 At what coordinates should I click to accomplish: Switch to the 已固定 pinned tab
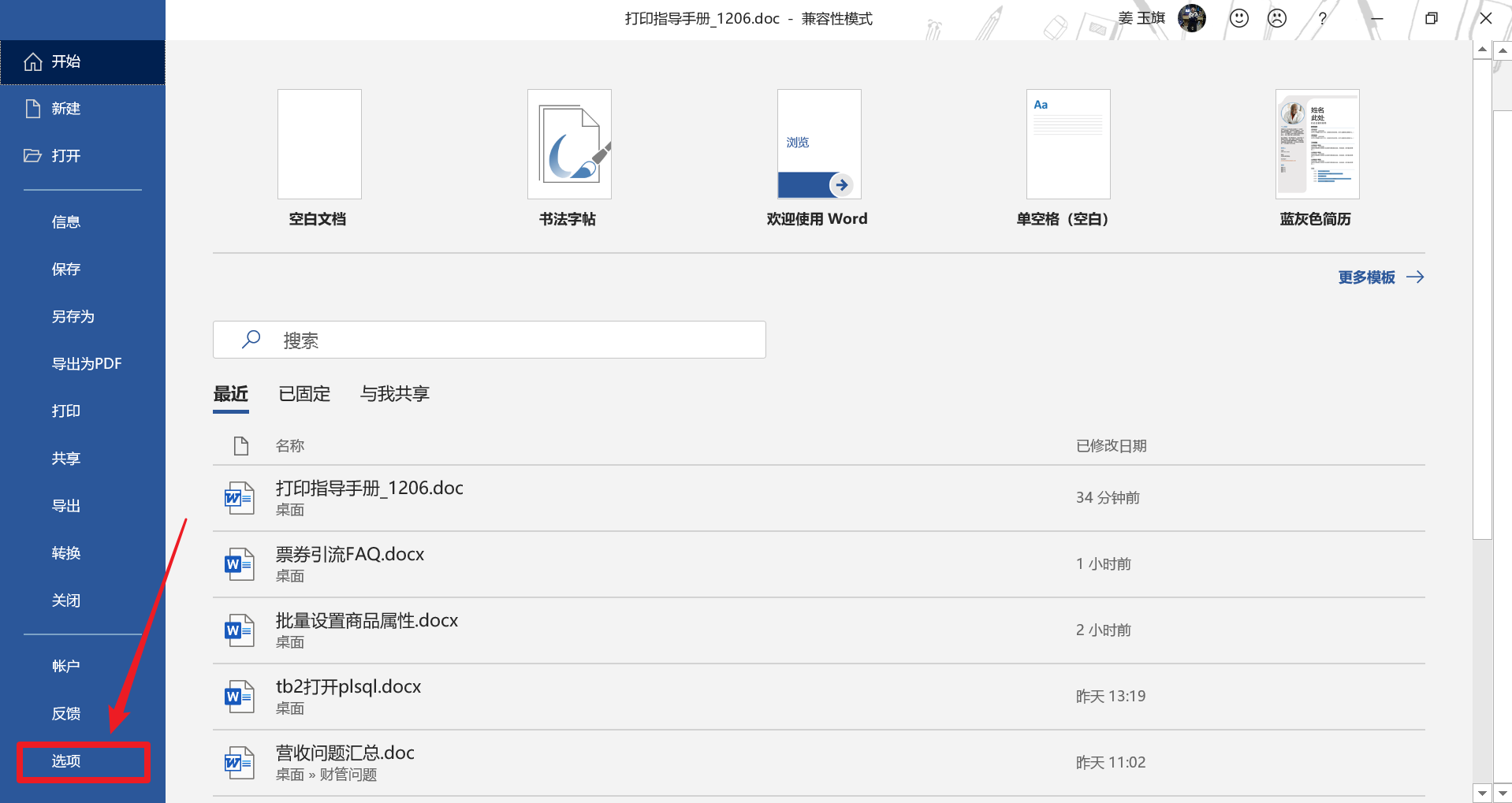pyautogui.click(x=304, y=394)
